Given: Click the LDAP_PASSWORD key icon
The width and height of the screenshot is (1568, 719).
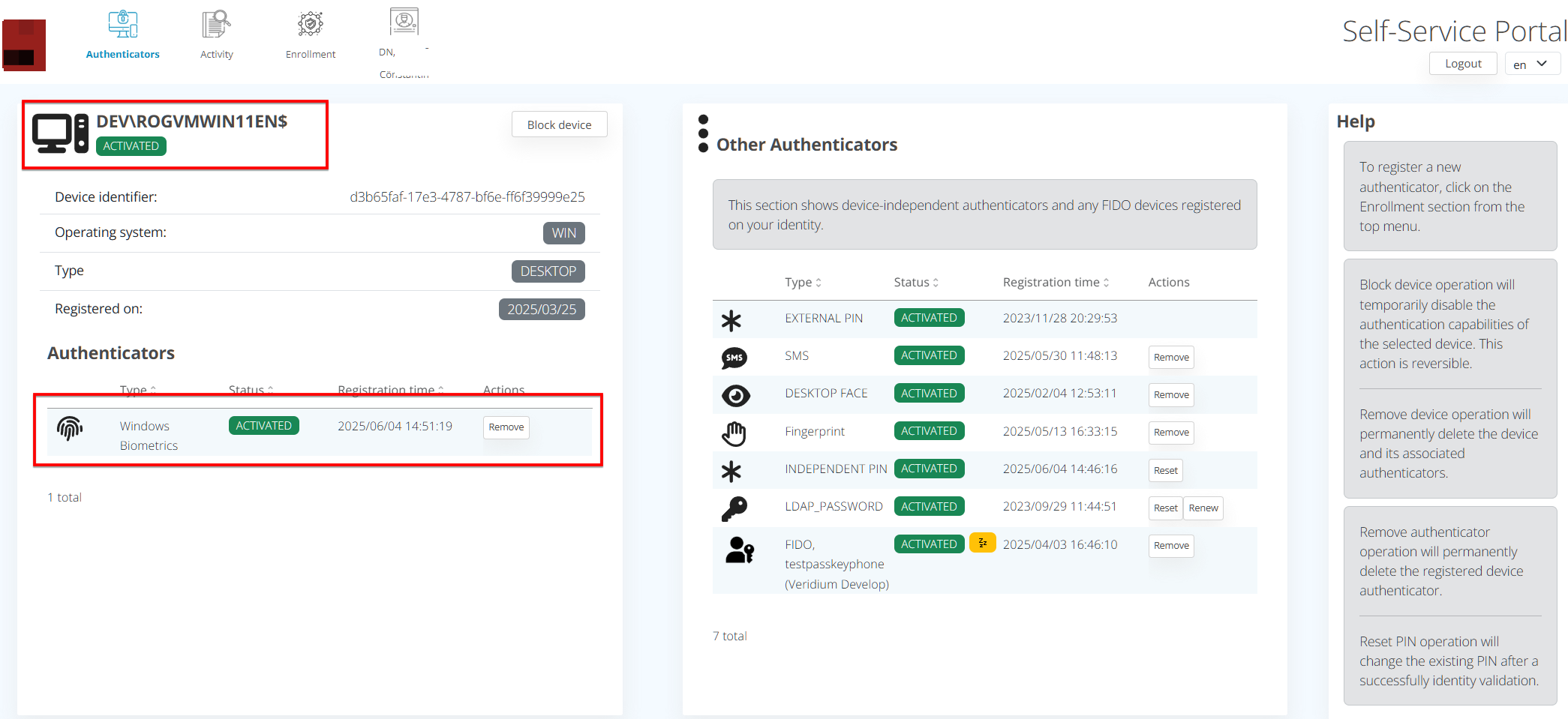Looking at the screenshot, I should tap(734, 508).
